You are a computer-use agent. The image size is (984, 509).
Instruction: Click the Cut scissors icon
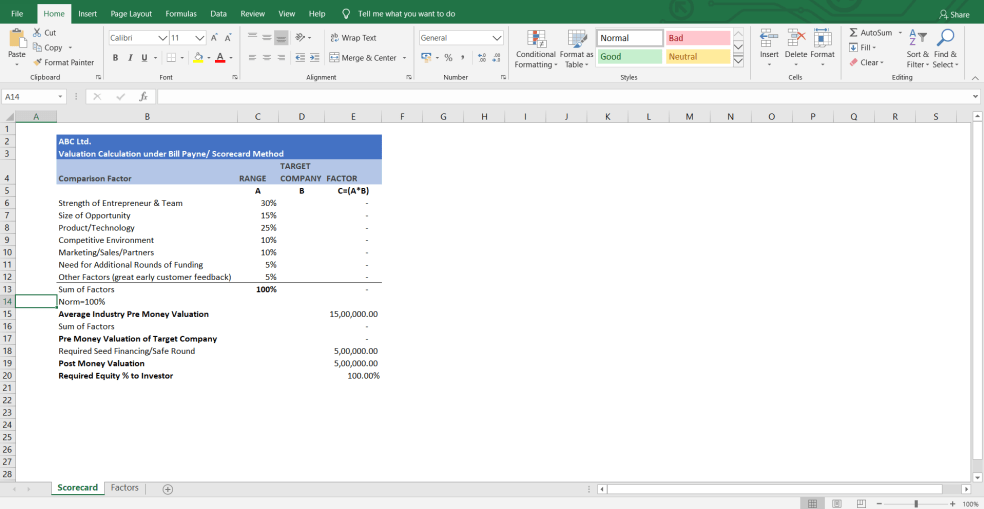click(38, 33)
